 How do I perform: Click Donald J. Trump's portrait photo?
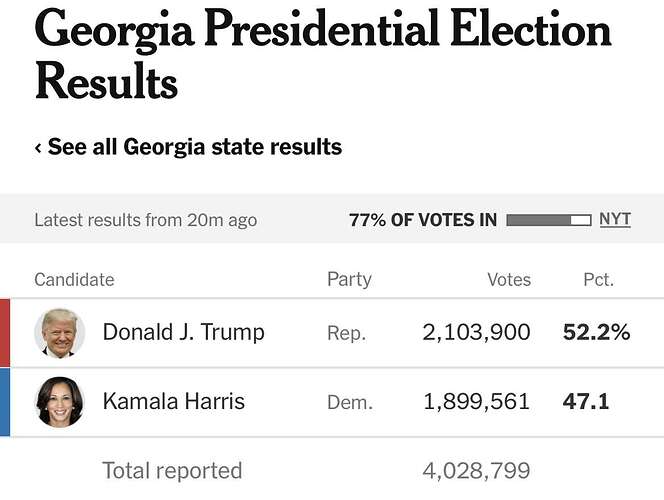60,333
